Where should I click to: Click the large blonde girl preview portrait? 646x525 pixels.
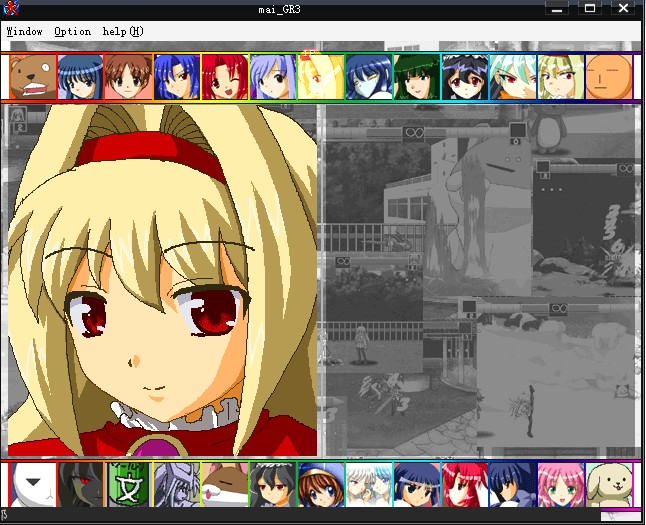point(162,280)
